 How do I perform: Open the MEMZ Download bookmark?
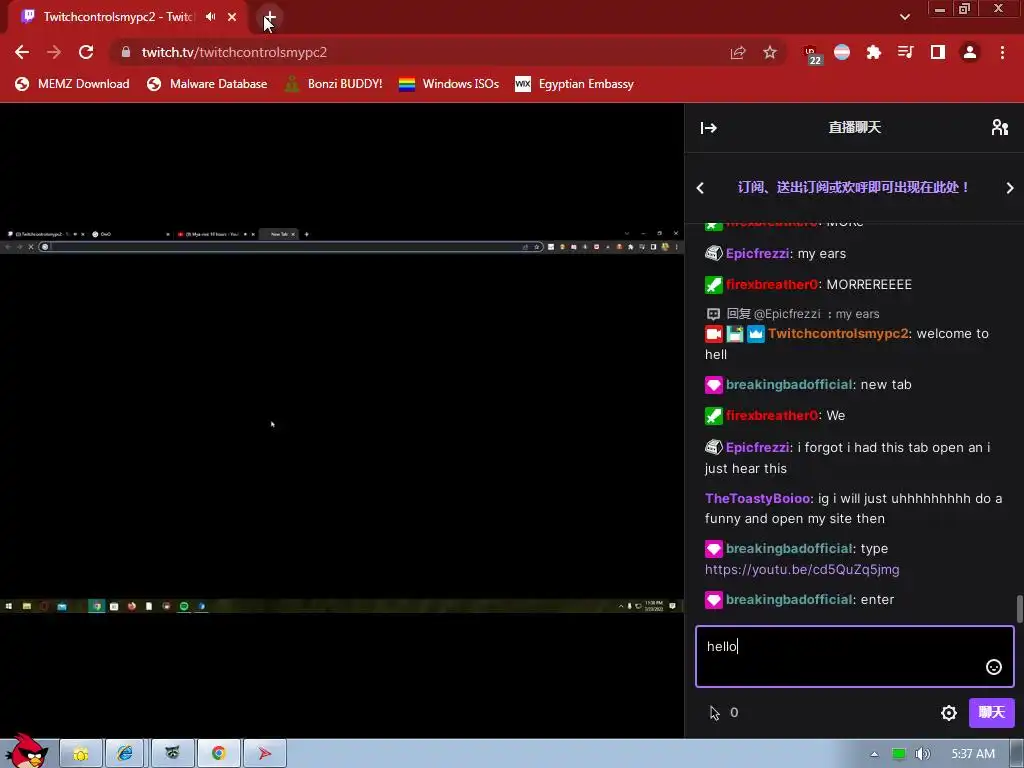coord(72,84)
